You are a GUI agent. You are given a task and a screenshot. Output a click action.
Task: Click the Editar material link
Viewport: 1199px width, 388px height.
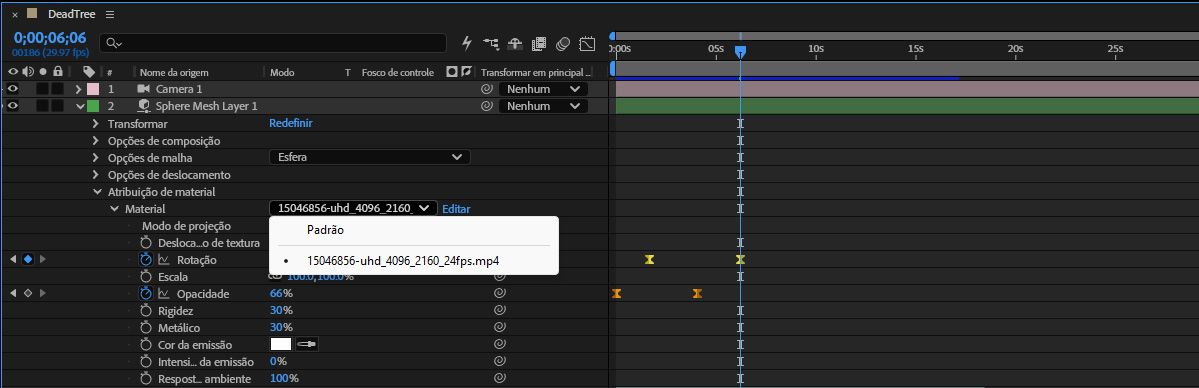457,209
